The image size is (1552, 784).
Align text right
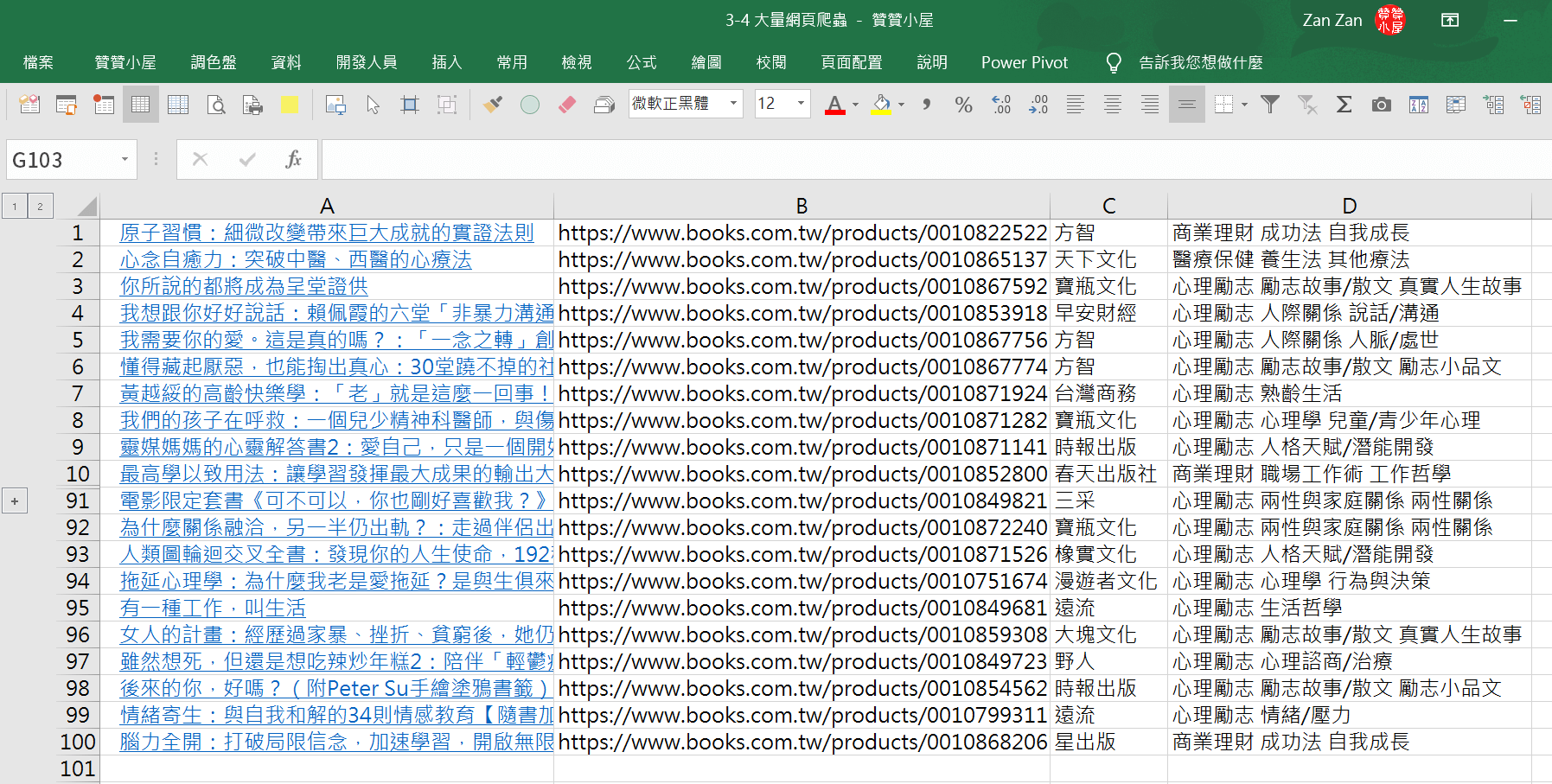click(1150, 105)
